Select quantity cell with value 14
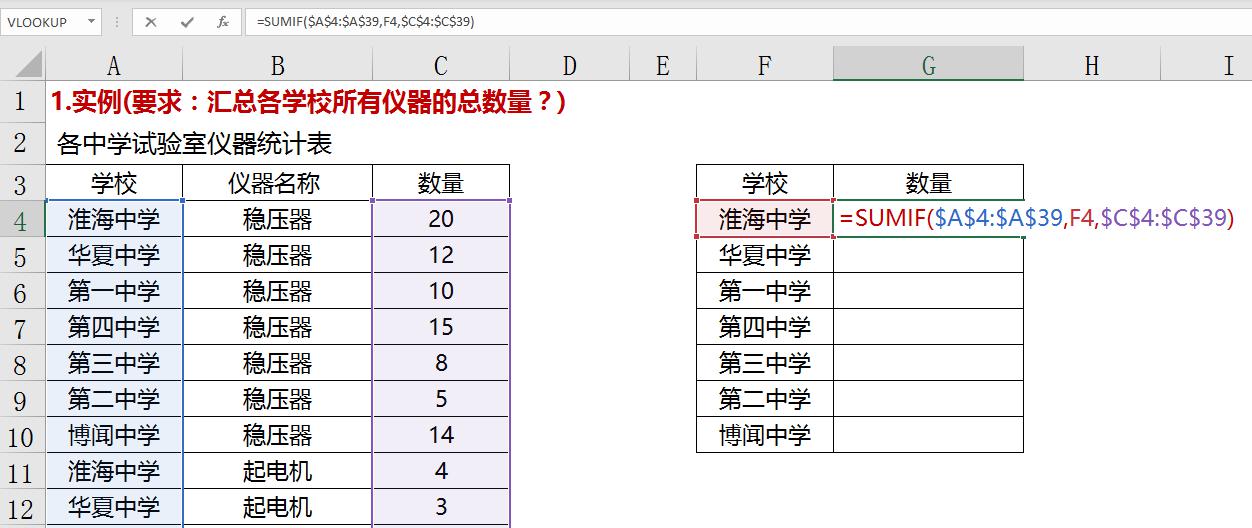The height and width of the screenshot is (528, 1252). point(441,435)
